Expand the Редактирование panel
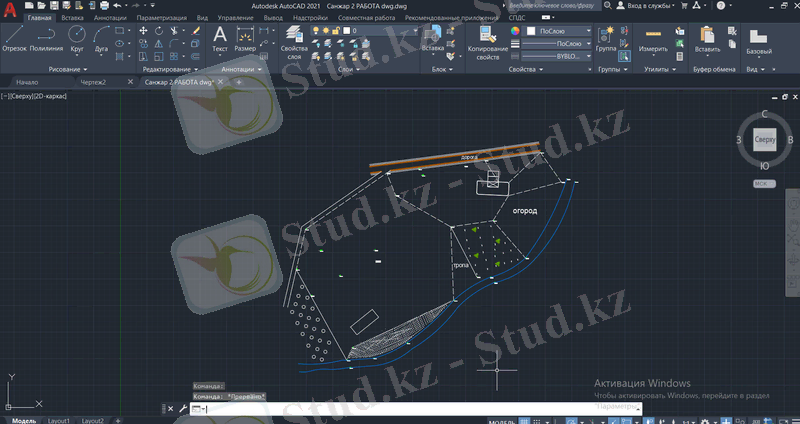 (168, 70)
